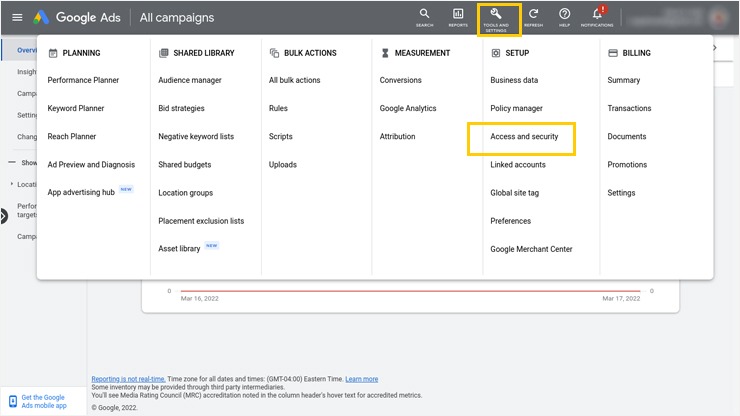Open Billing Documents
740x416 pixels.
627,136
